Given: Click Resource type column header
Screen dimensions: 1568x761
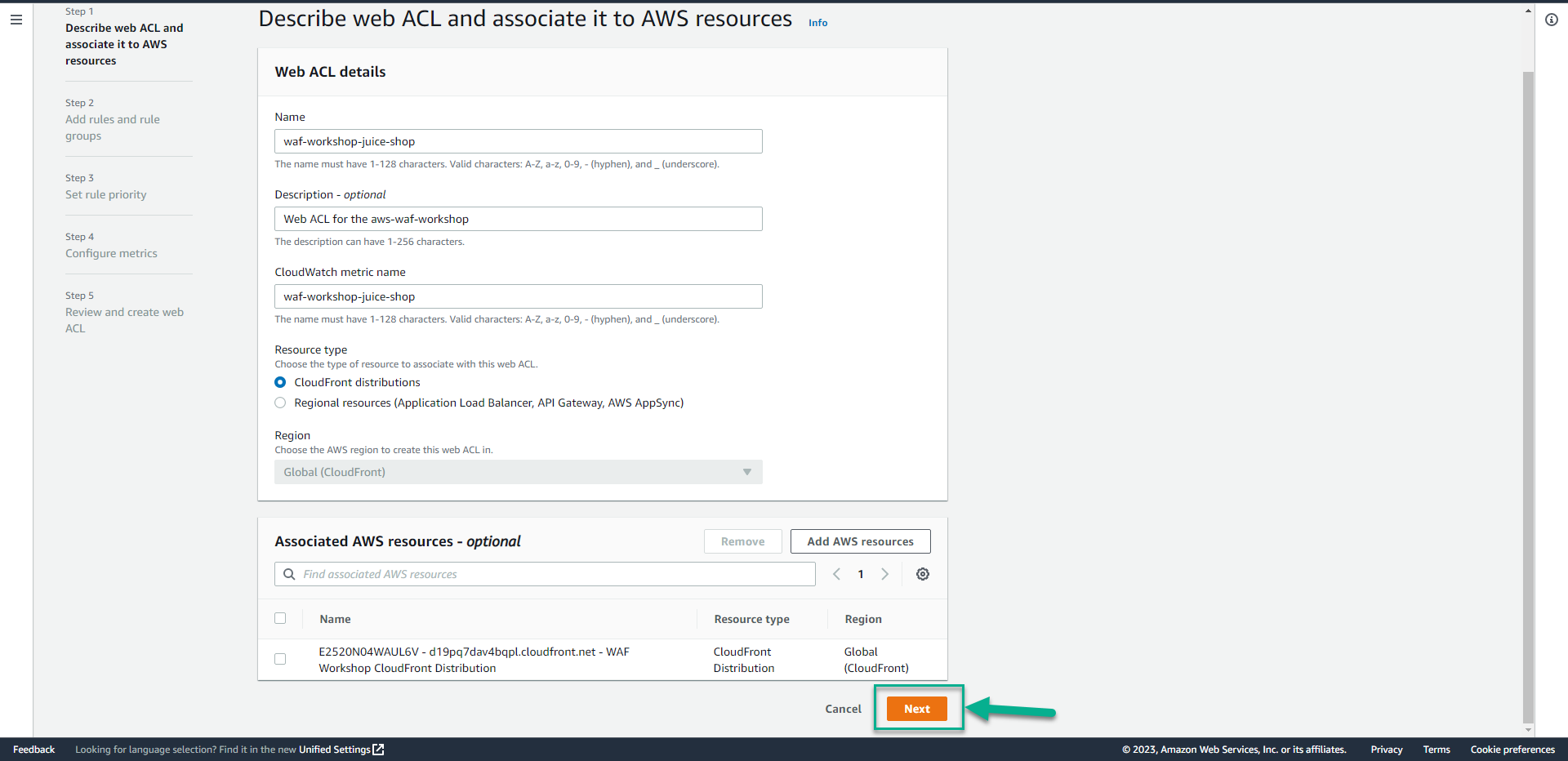Looking at the screenshot, I should [751, 618].
